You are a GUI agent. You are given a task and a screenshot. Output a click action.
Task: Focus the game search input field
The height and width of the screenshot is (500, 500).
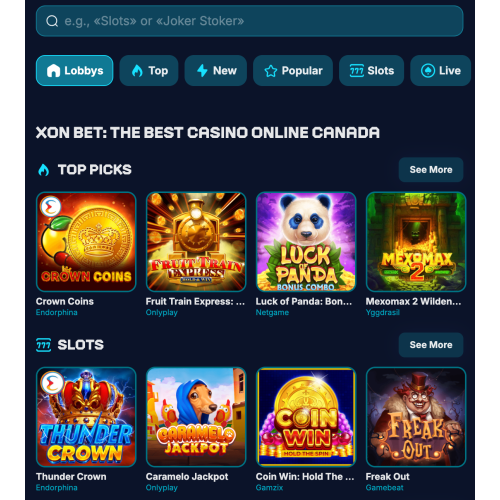click(249, 21)
